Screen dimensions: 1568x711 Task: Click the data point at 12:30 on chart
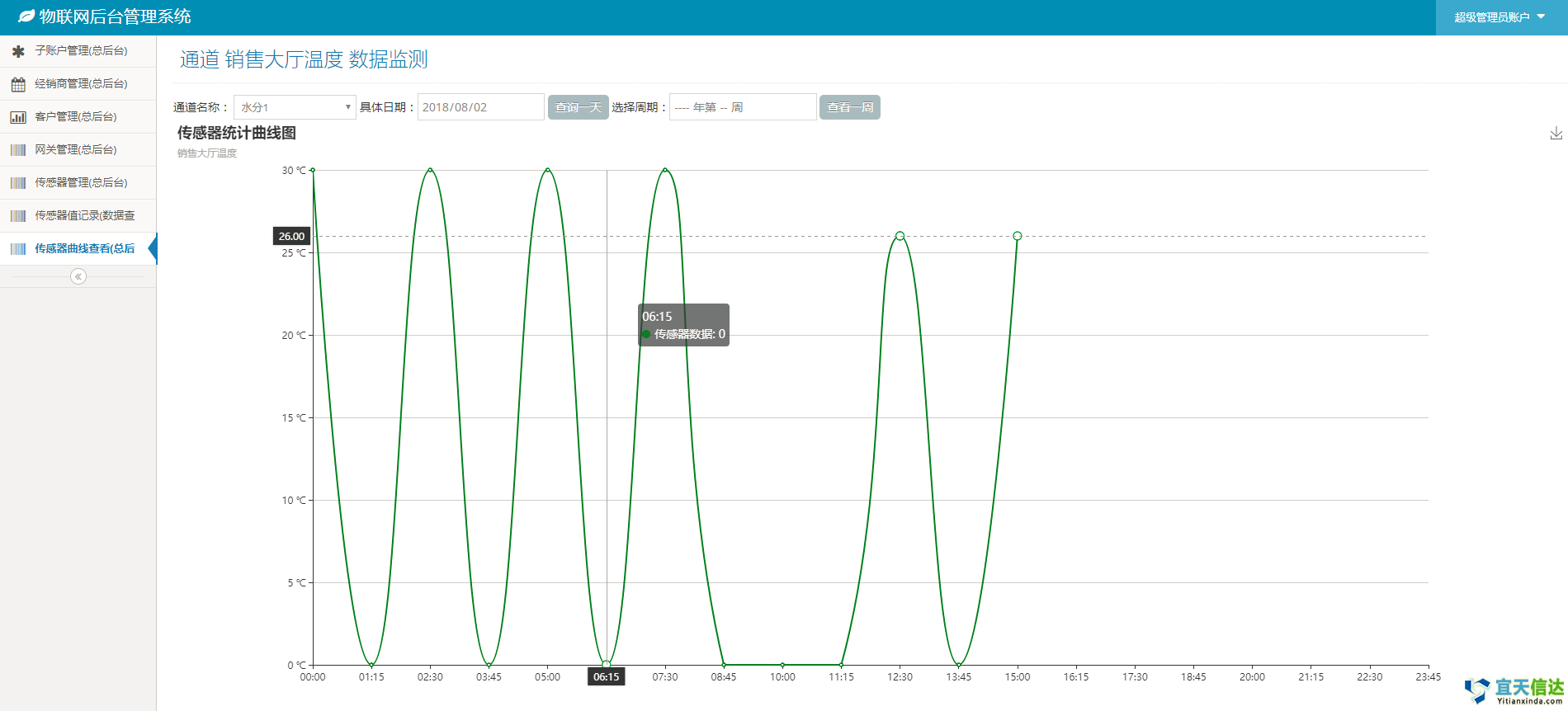coord(900,236)
